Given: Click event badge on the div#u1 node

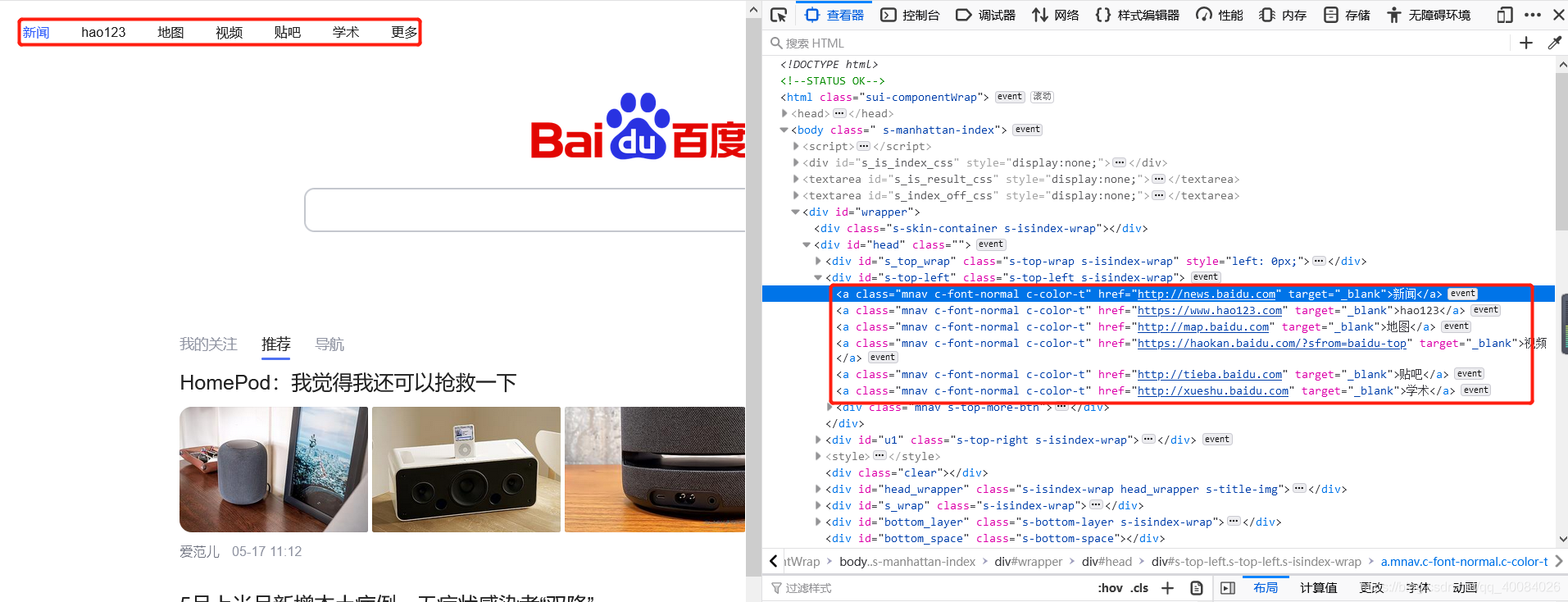Looking at the screenshot, I should pos(1217,440).
